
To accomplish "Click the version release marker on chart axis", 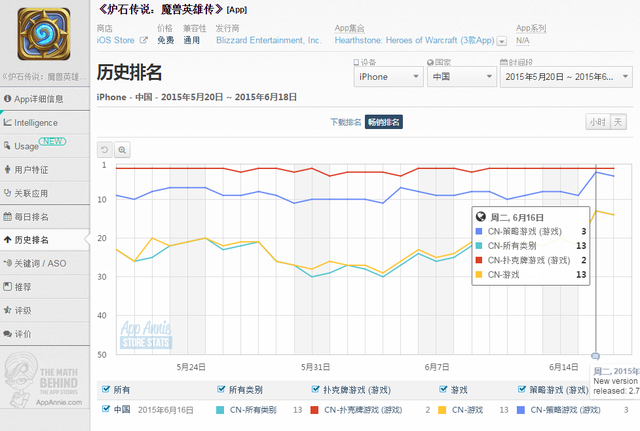I will click(x=596, y=355).
